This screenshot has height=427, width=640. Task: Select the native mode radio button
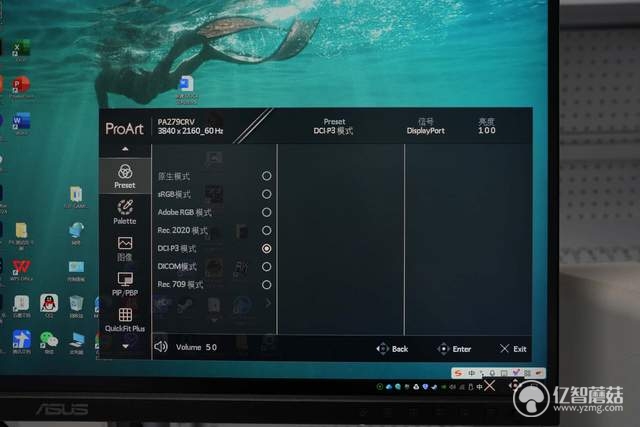click(x=267, y=176)
